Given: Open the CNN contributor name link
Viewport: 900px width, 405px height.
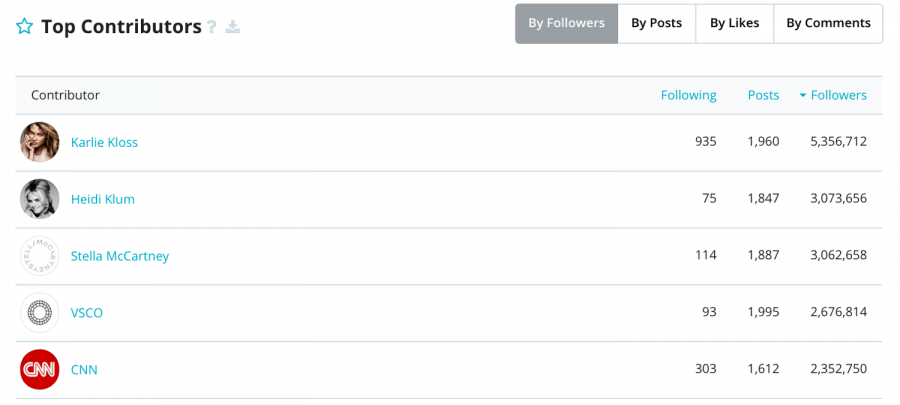Looking at the screenshot, I should pyautogui.click(x=84, y=370).
